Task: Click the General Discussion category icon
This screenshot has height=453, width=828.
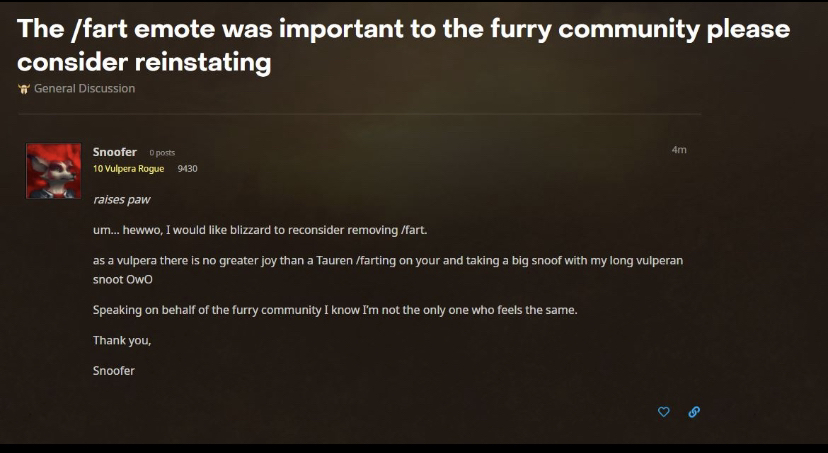Action: point(23,89)
